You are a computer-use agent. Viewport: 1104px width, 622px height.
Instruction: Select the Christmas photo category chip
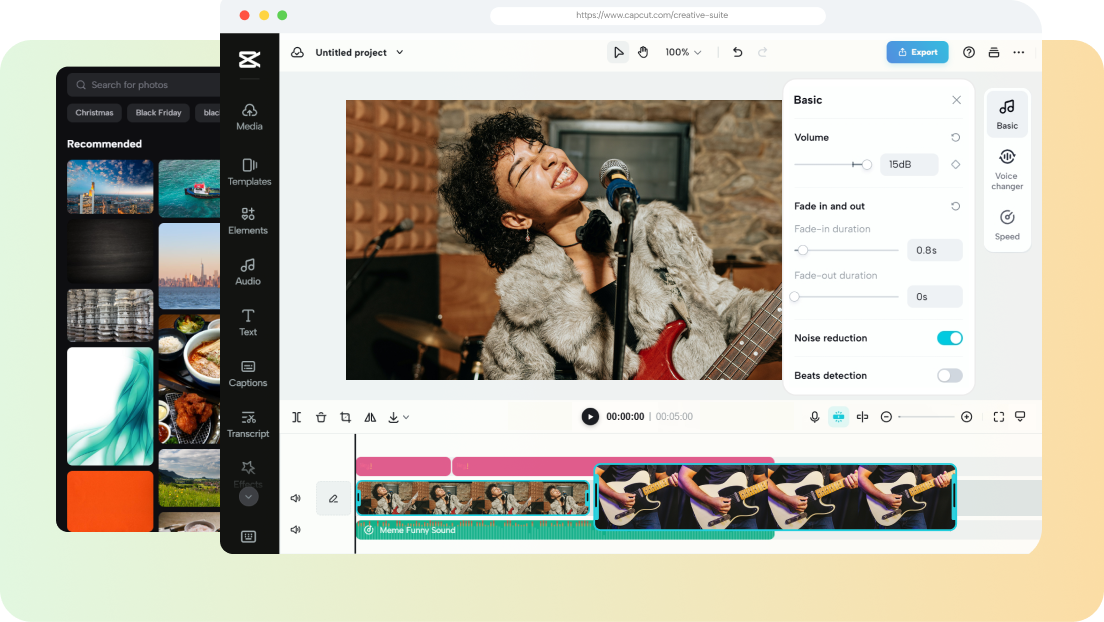(94, 113)
